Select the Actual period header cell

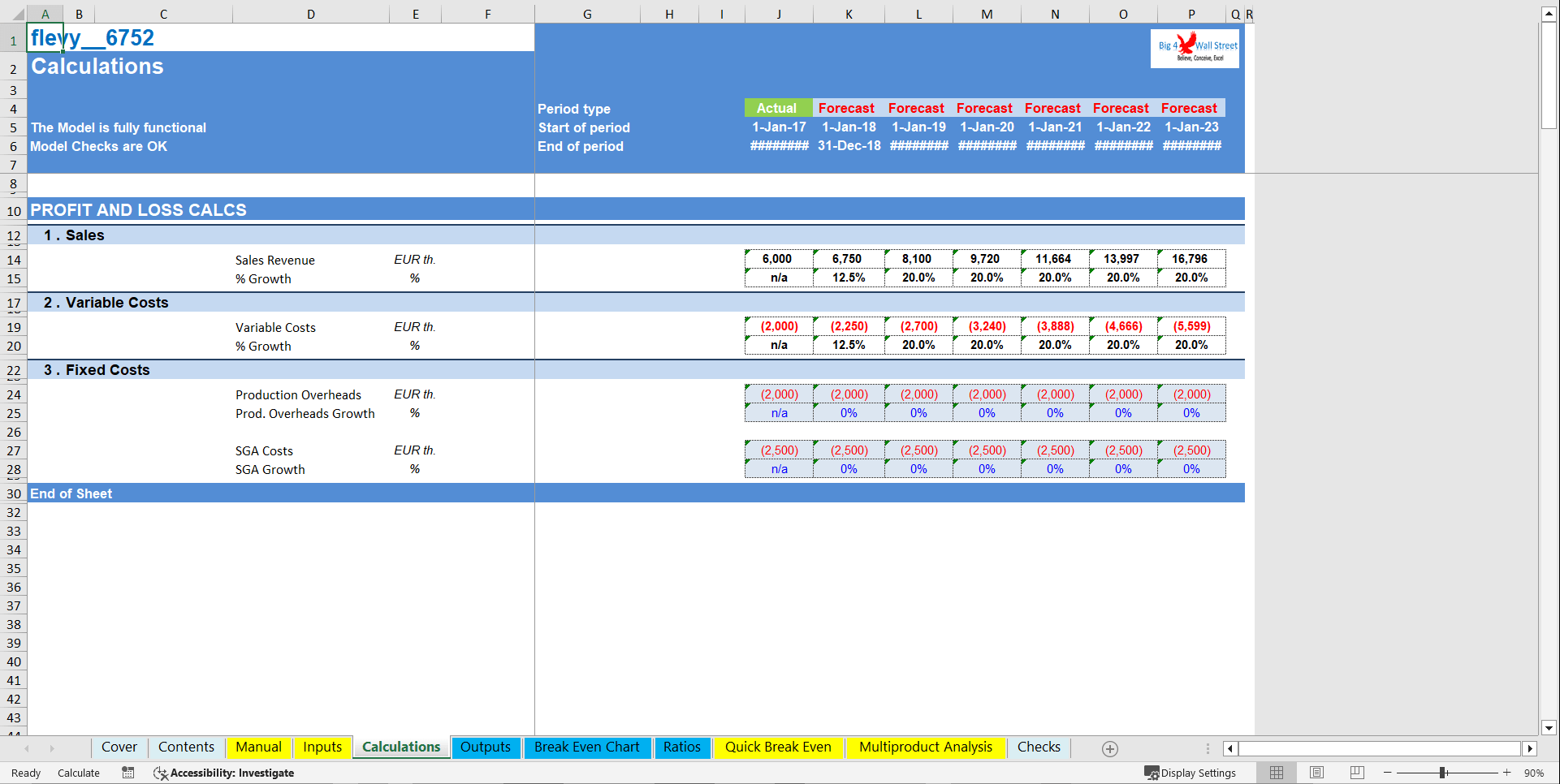777,107
